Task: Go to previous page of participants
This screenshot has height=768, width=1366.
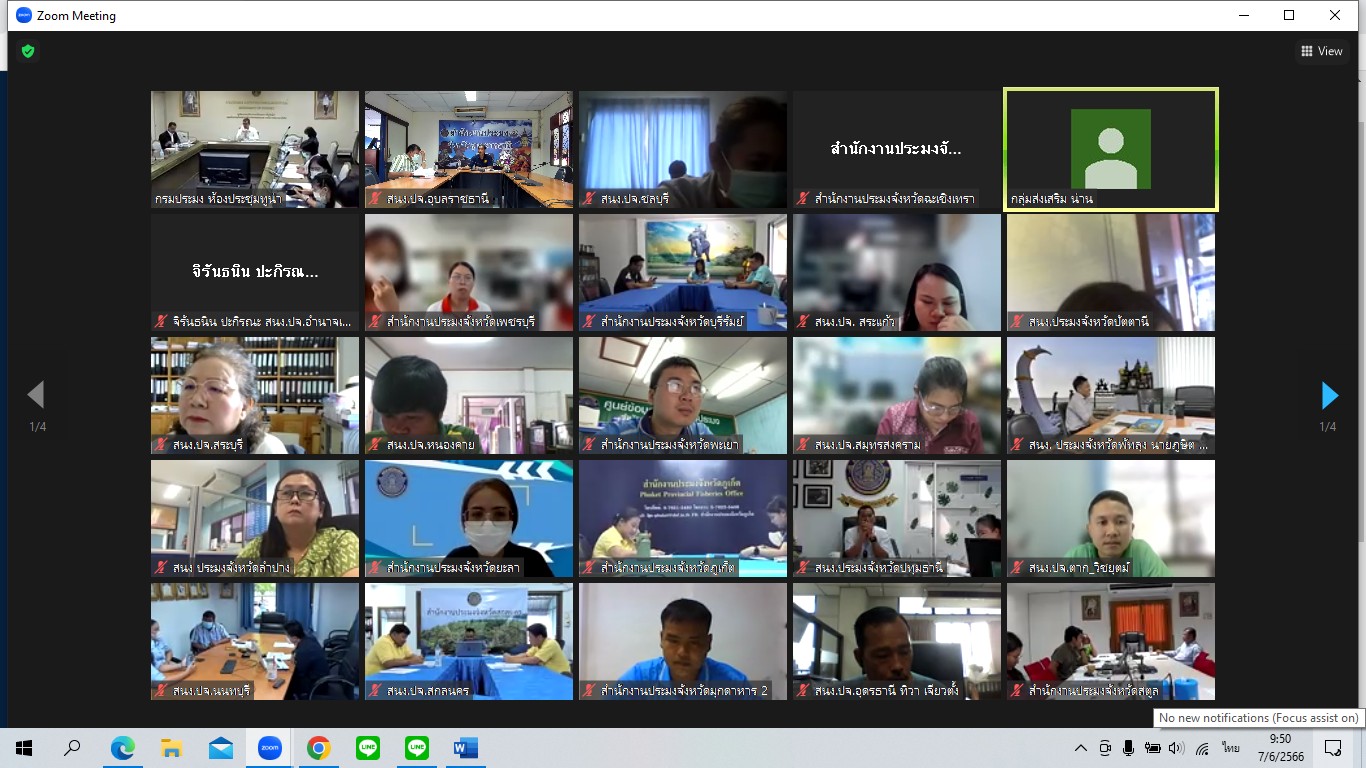Action: [36, 396]
